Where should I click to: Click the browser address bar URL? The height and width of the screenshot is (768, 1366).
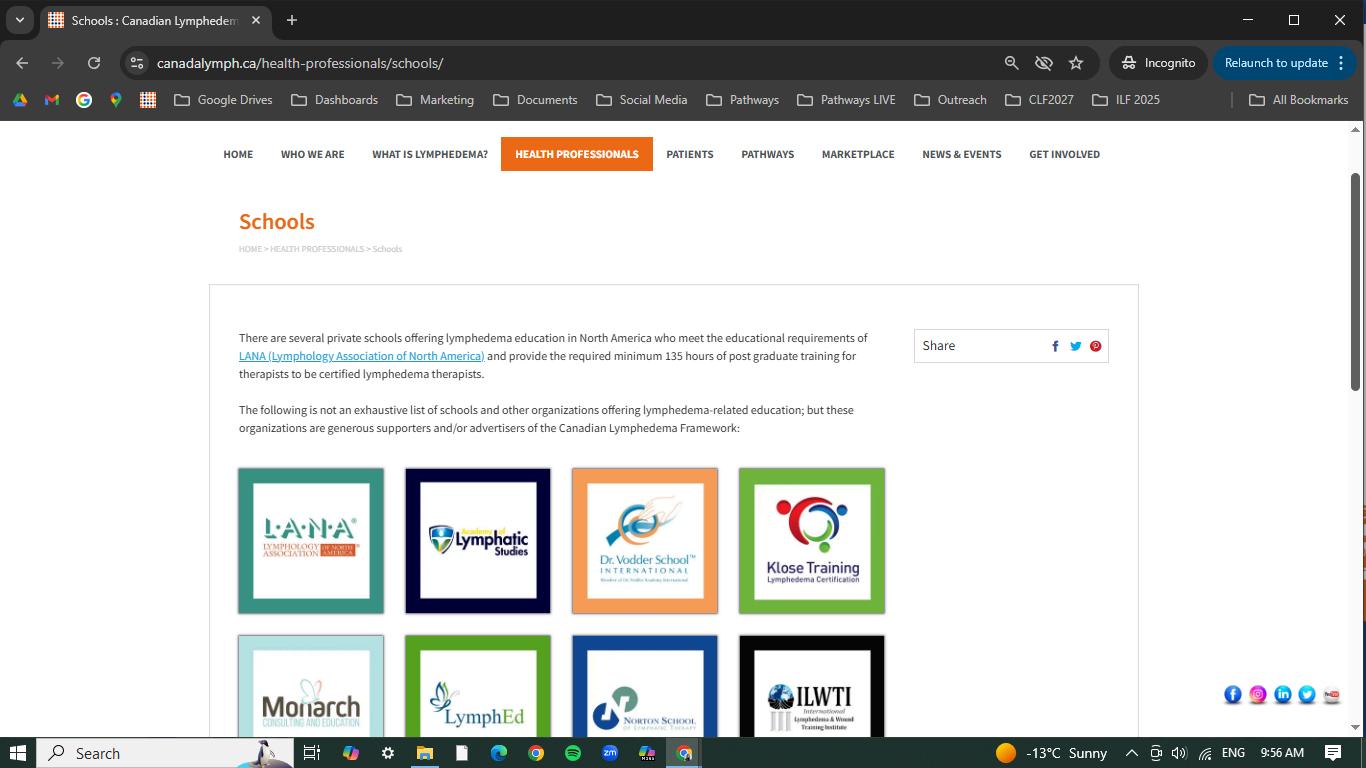click(x=300, y=63)
